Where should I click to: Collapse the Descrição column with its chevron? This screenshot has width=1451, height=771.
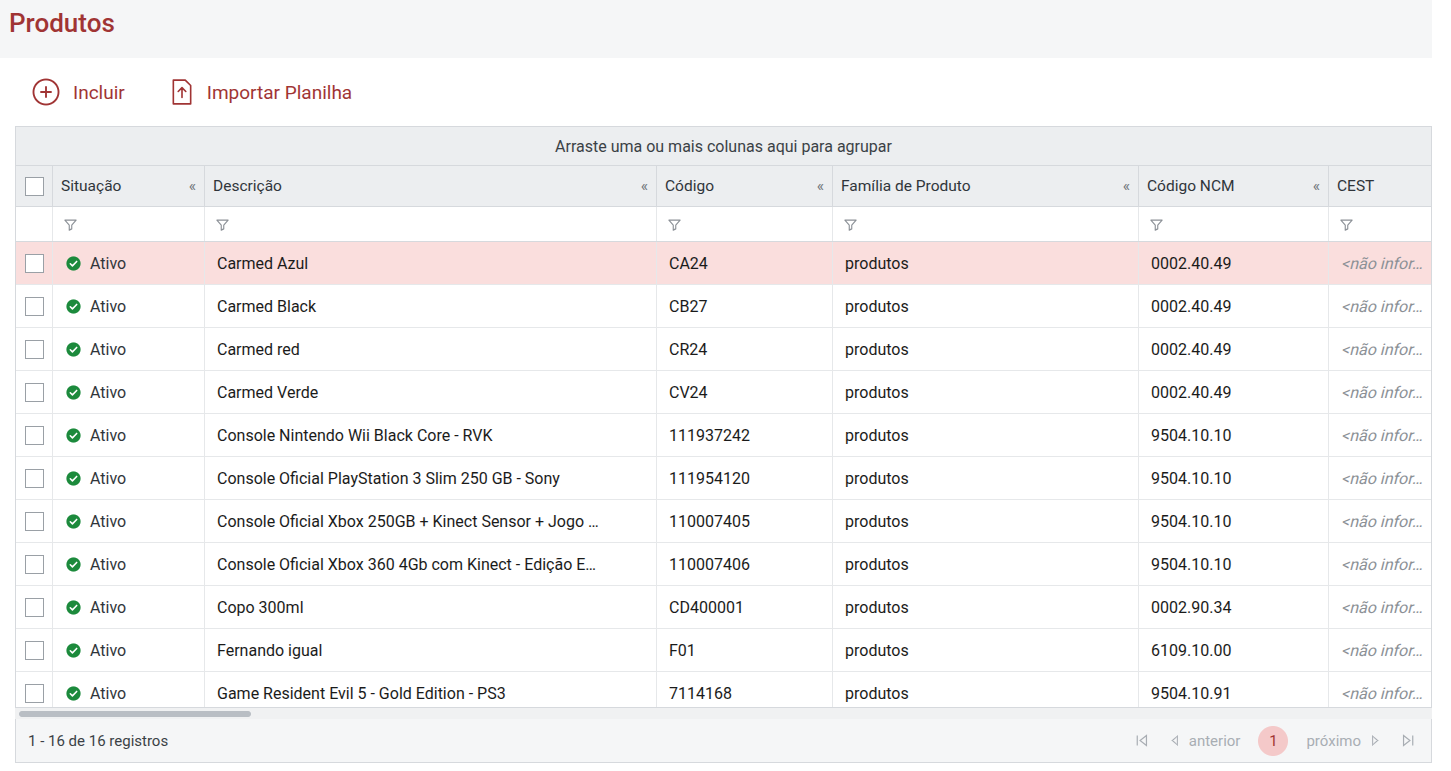pyautogui.click(x=645, y=187)
